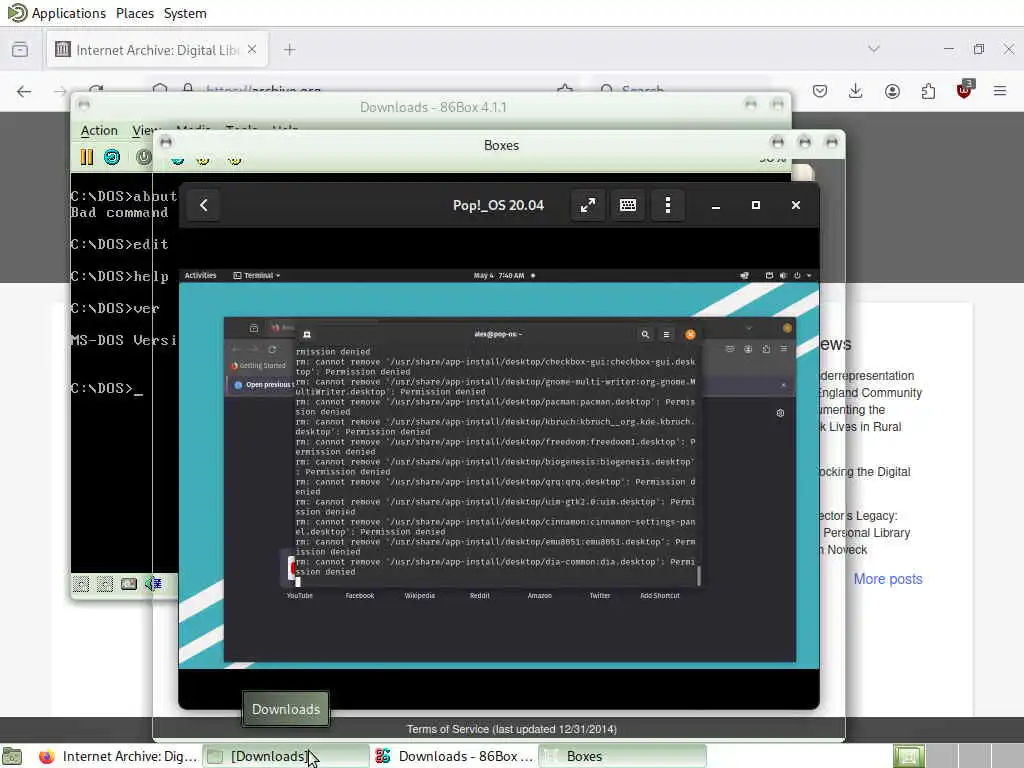1024x768 pixels.
Task: Click the 86Box power toolbar icon
Action: pyautogui.click(x=144, y=157)
